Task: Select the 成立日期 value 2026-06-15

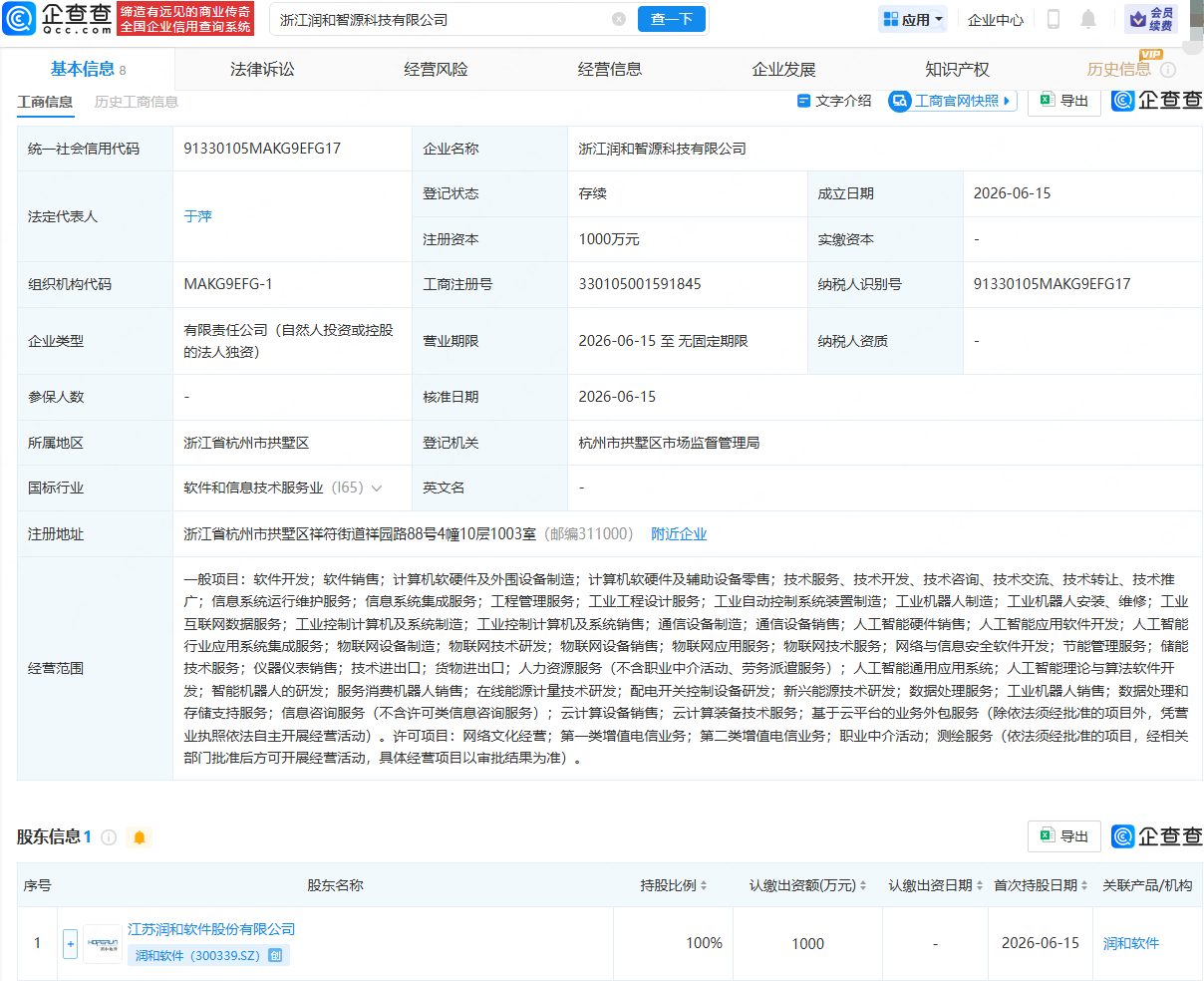Action: 1012,193
